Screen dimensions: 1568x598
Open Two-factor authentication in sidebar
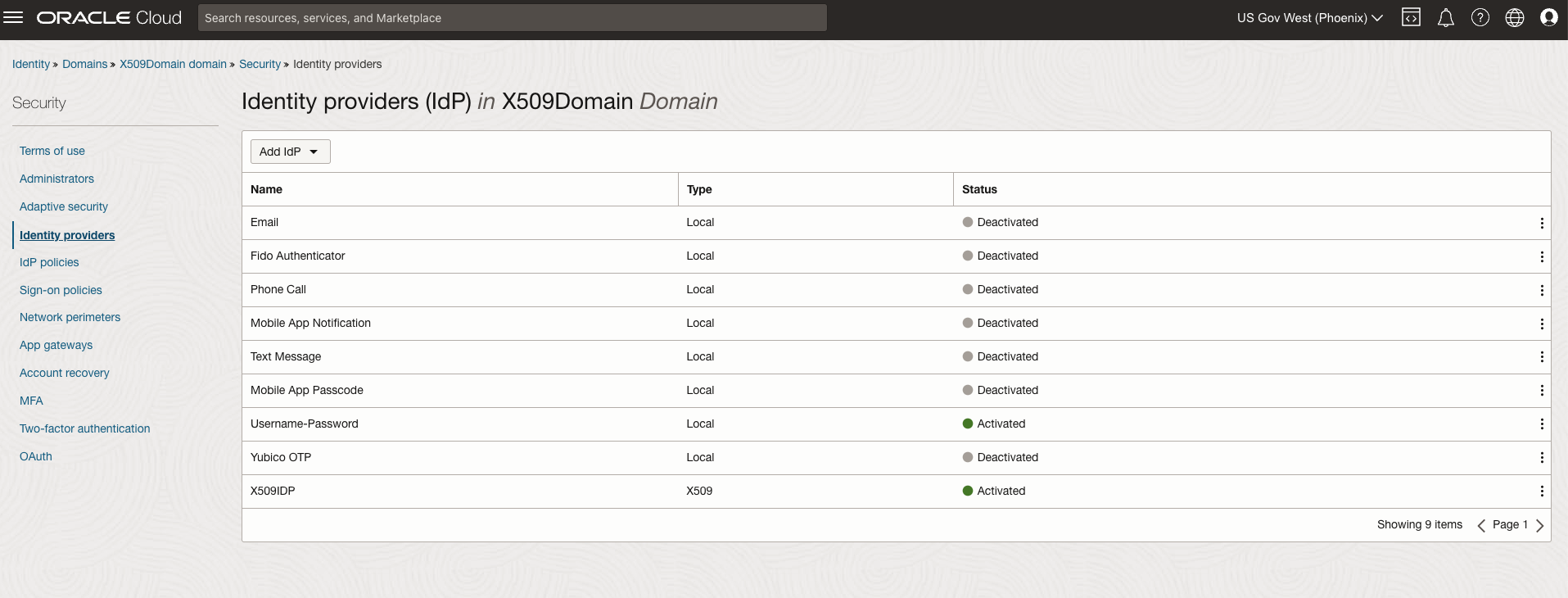(84, 428)
